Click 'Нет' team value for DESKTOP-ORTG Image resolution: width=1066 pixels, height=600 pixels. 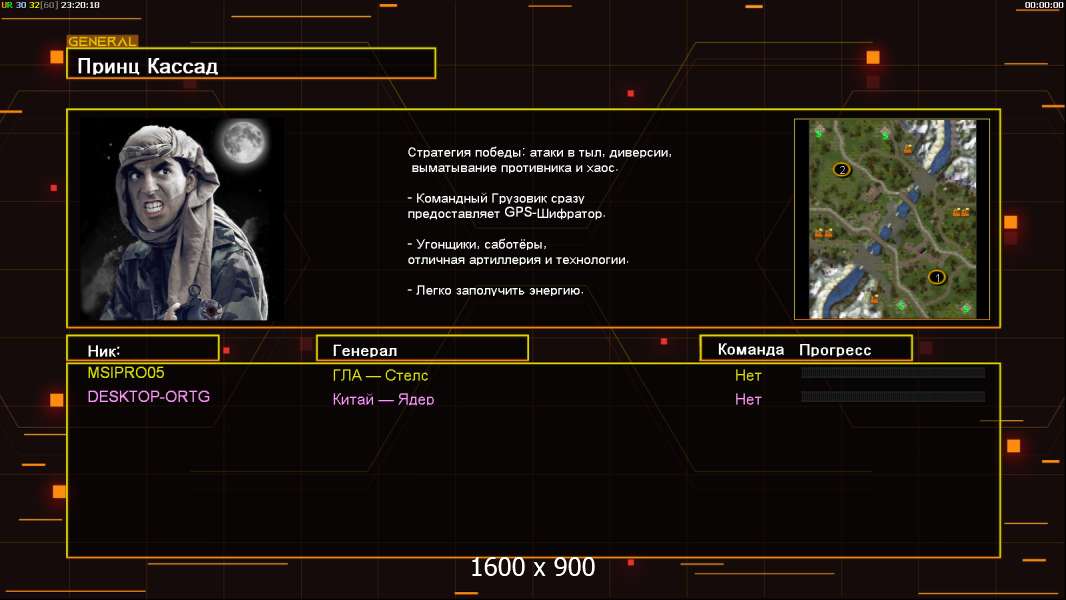click(x=748, y=400)
